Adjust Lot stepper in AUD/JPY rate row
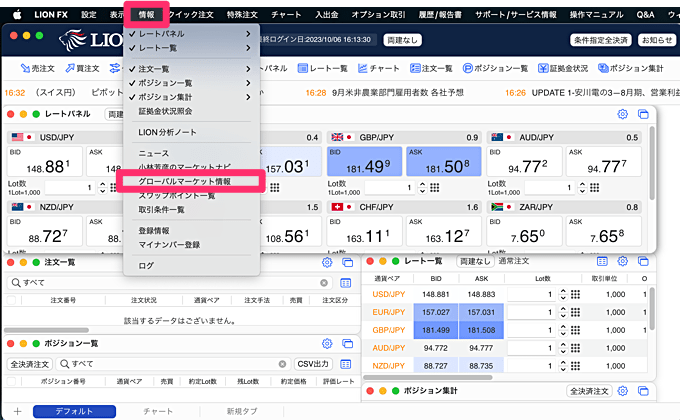Screen dimensions: 680x420 point(563,348)
